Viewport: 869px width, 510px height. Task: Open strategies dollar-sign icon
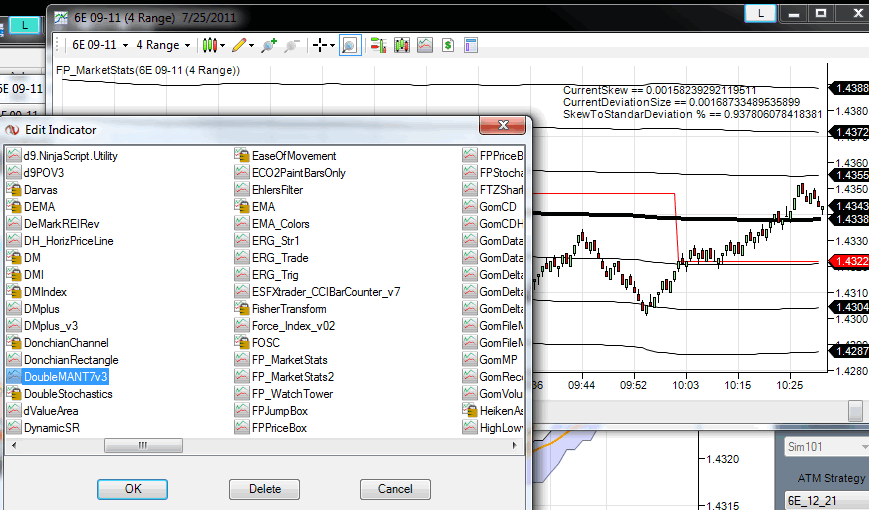448,45
